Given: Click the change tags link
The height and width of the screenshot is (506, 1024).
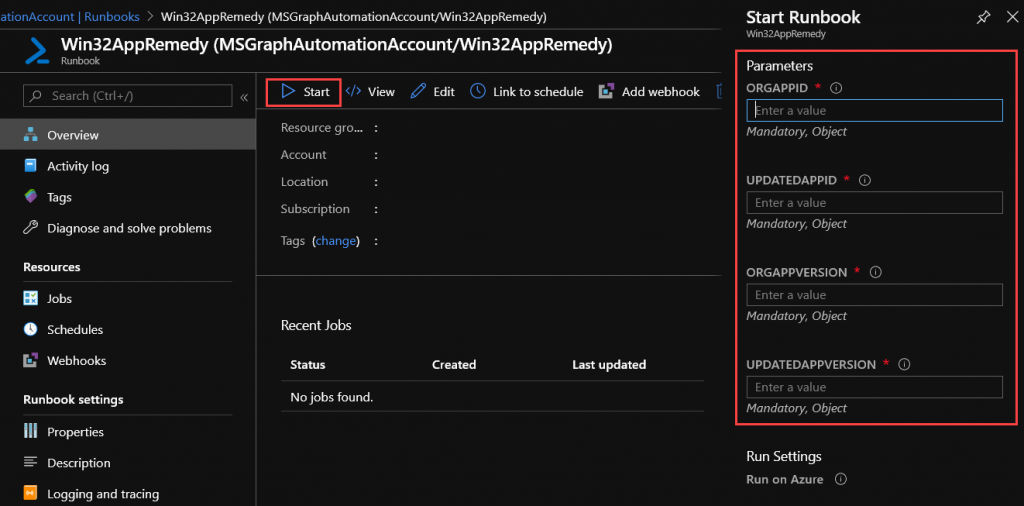Looking at the screenshot, I should click(x=336, y=241).
